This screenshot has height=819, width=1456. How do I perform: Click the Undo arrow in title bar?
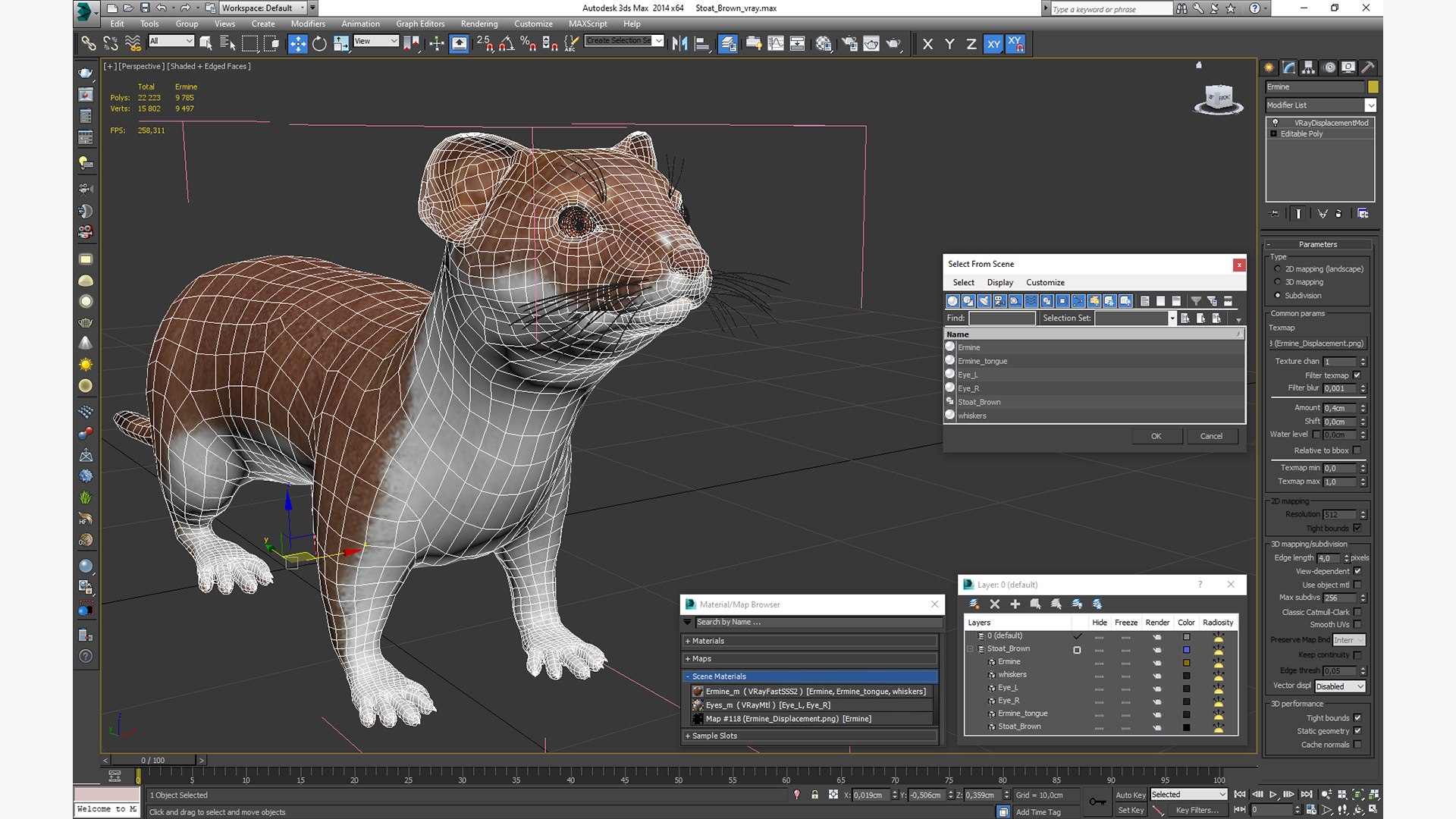pos(162,8)
